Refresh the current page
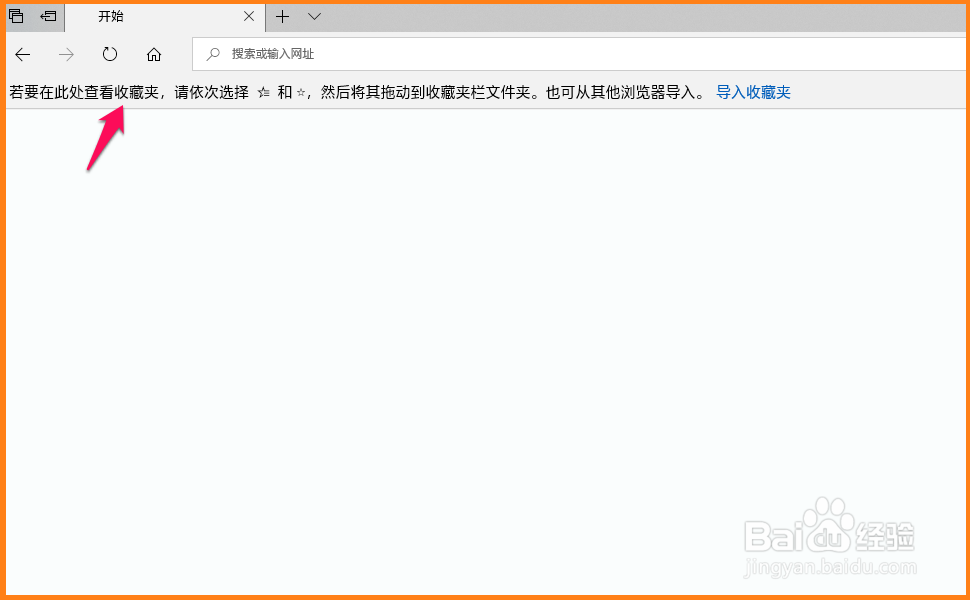This screenshot has height=600, width=970. click(x=110, y=54)
